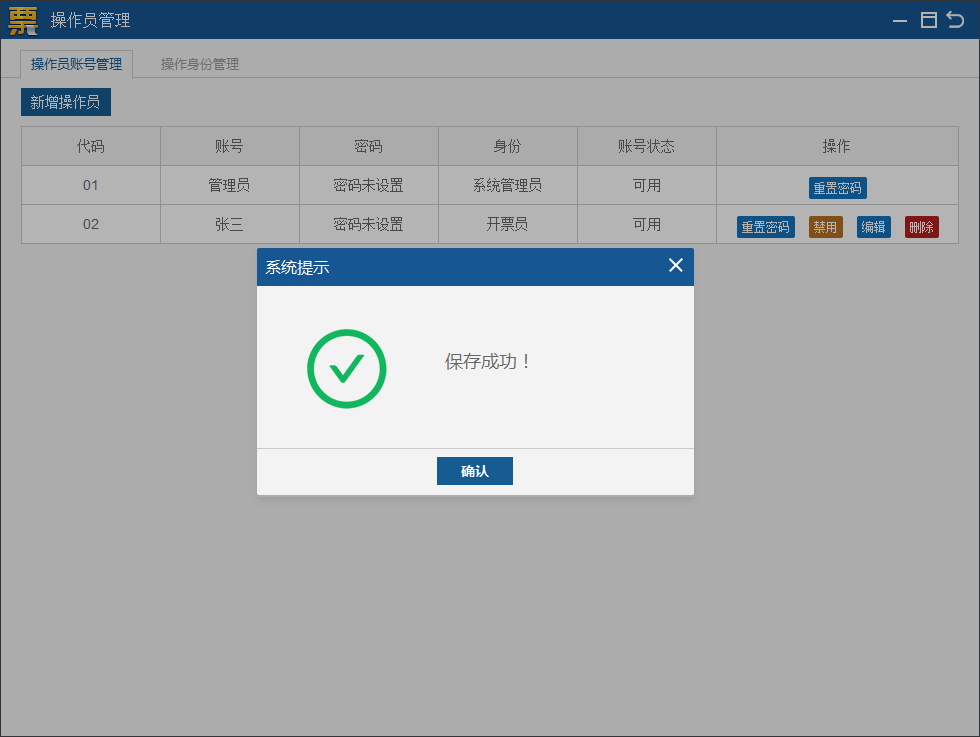Image resolution: width=980 pixels, height=737 pixels.
Task: Open the 操作身份管理 tab
Action: [200, 64]
